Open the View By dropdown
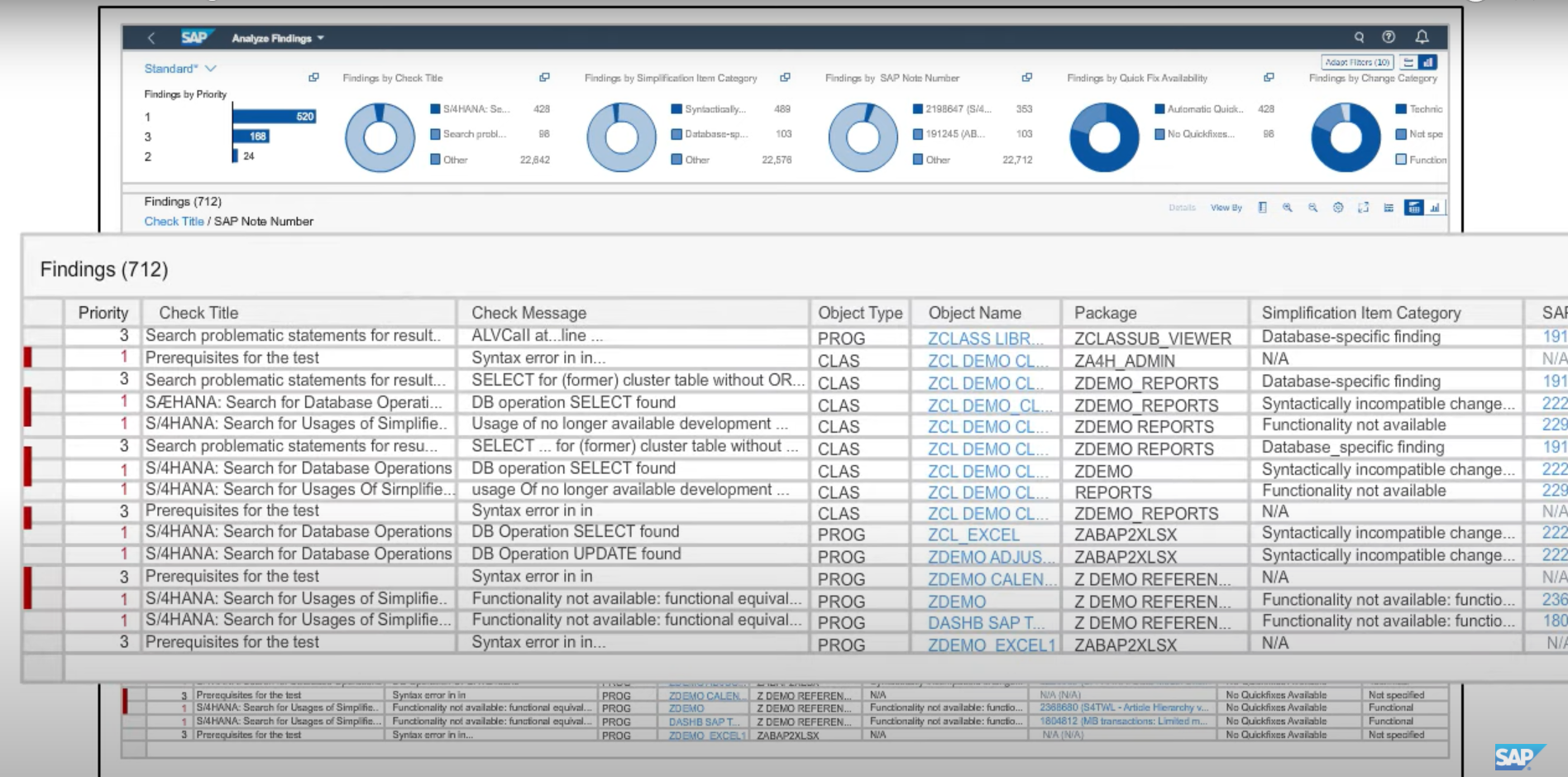1568x777 pixels. pos(1226,208)
